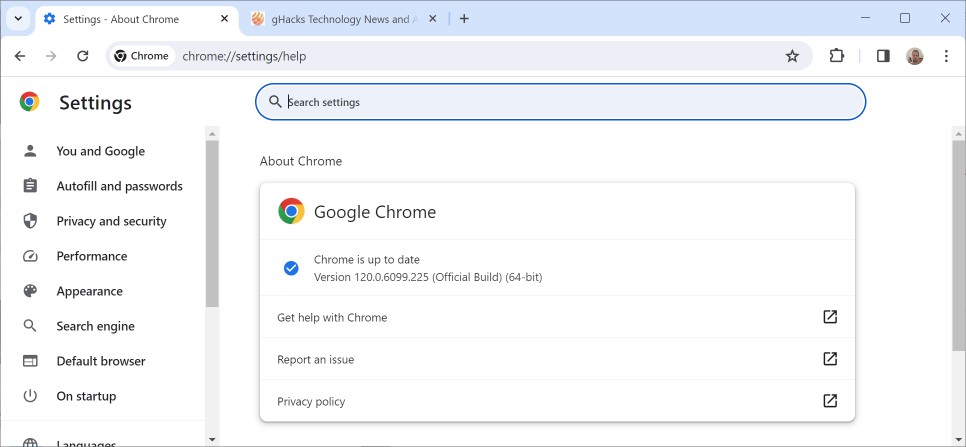This screenshot has height=447, width=966.
Task: Reload the page
Action: [83, 56]
